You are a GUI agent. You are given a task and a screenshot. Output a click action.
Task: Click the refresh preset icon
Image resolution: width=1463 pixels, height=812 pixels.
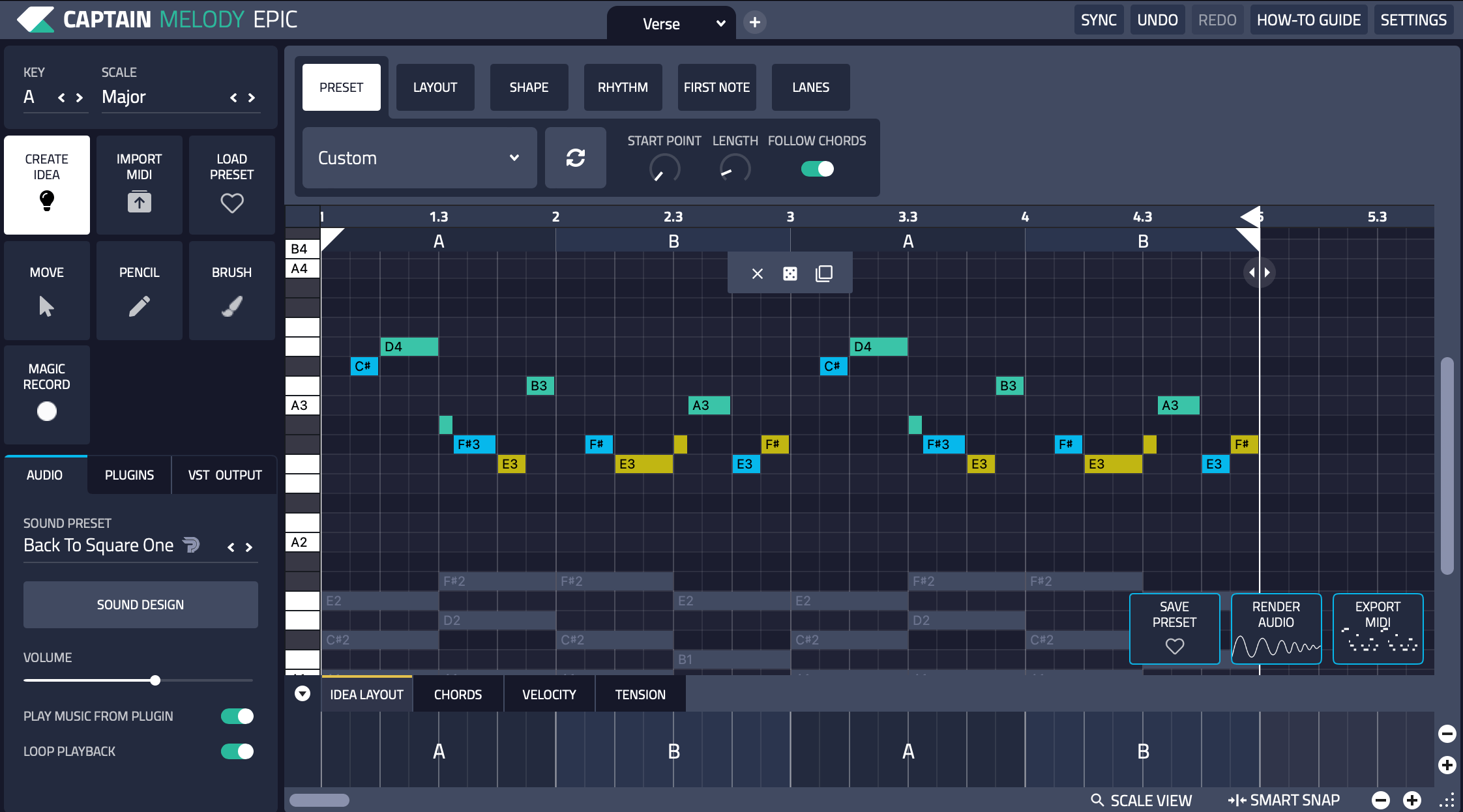[x=575, y=158]
